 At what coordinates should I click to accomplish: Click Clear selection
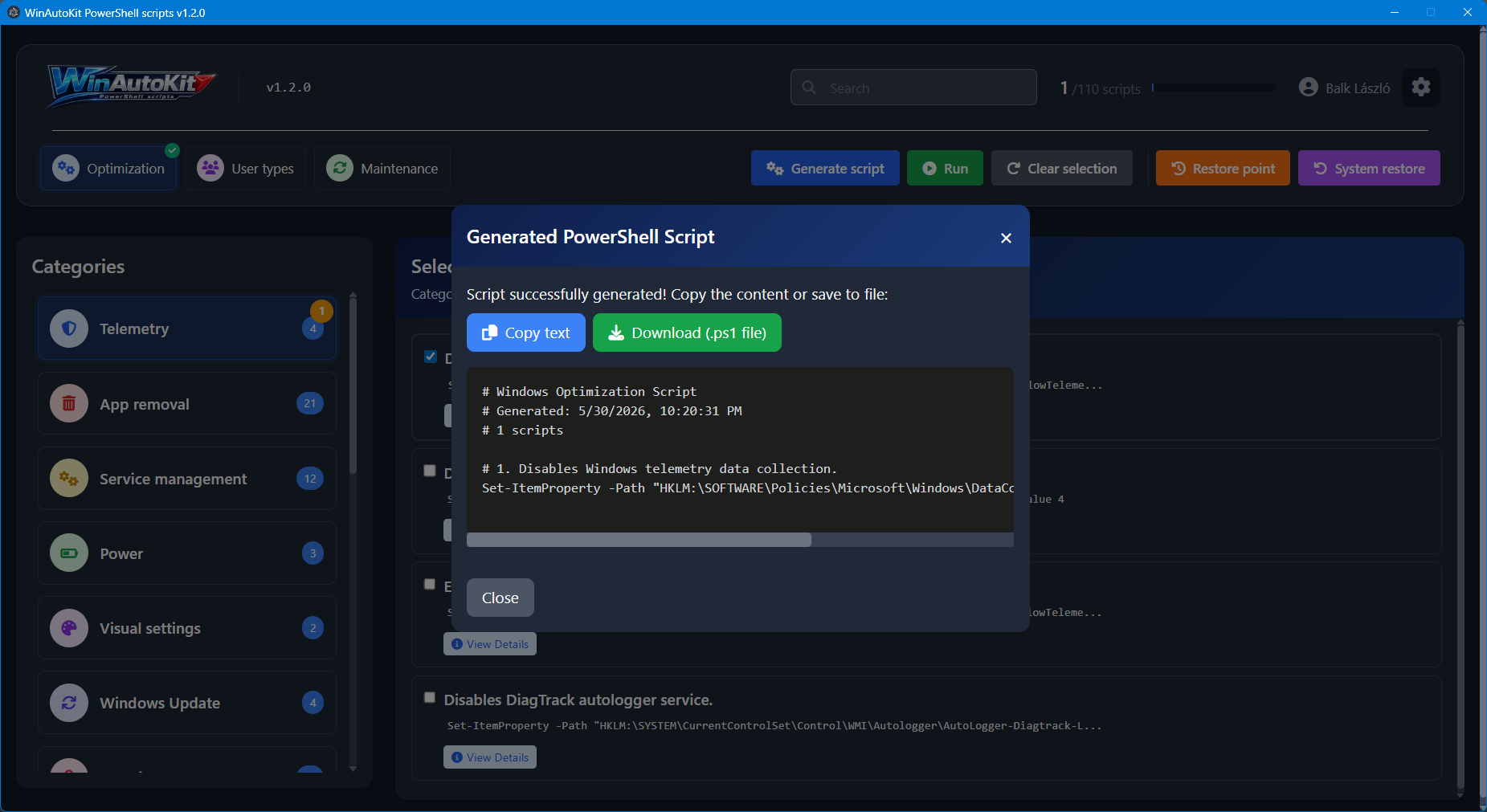1062,168
